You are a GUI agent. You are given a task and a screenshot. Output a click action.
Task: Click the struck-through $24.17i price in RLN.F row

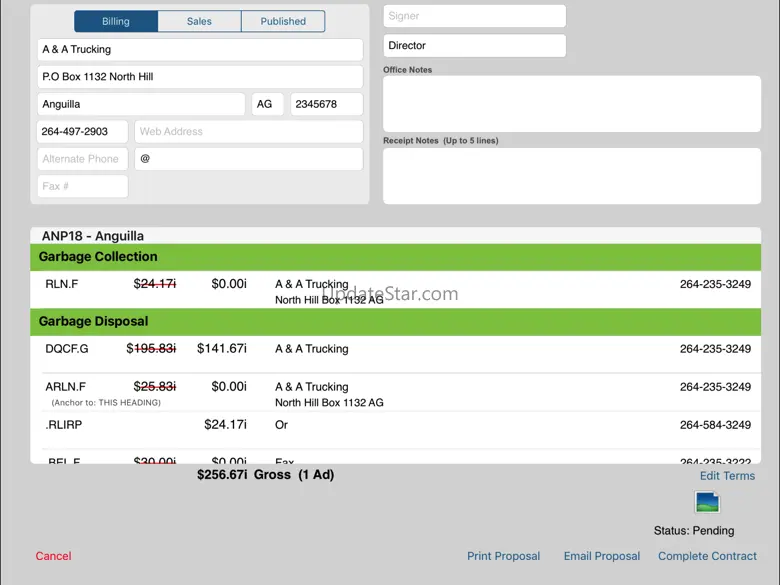pyautogui.click(x=155, y=284)
